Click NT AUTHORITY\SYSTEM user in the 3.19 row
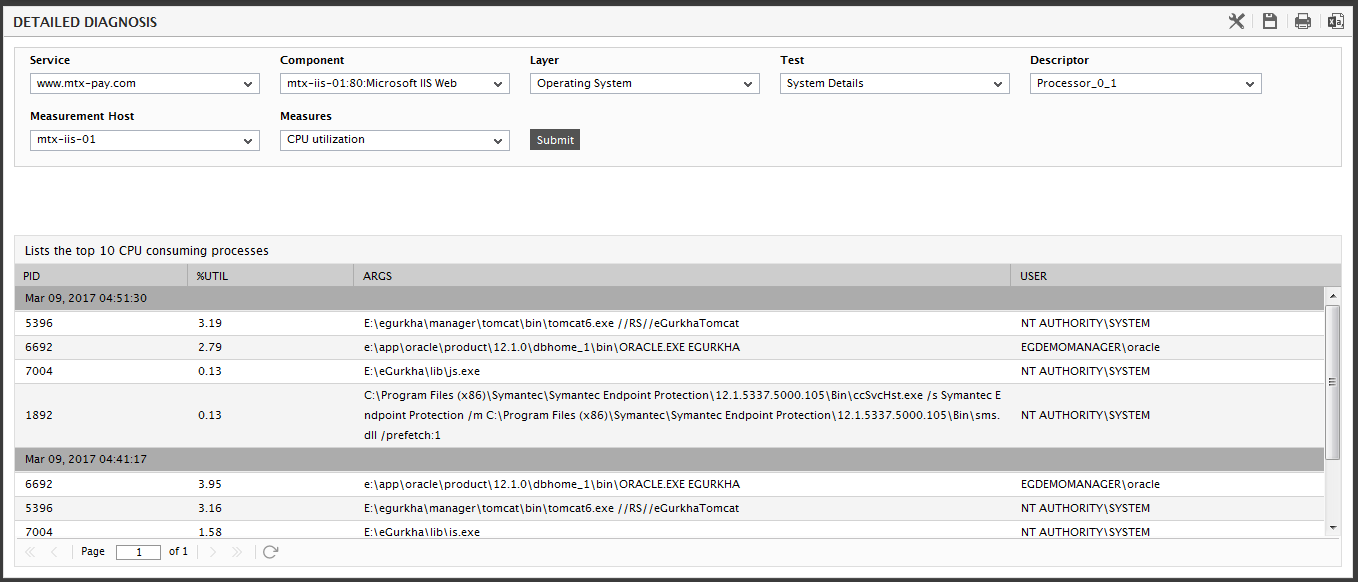The image size is (1358, 582). tap(1086, 324)
